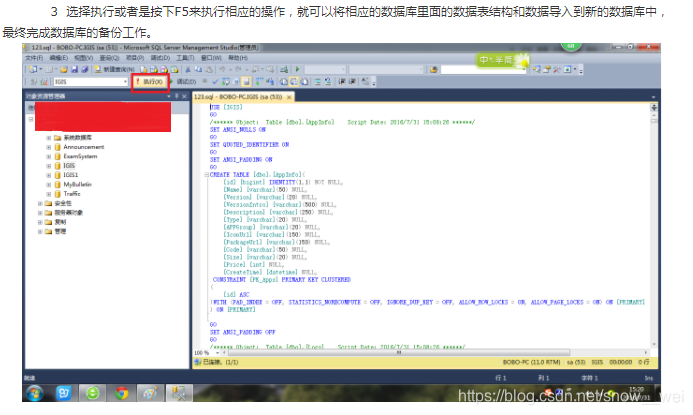Click the Open File folder icon
The height and width of the screenshot is (415, 693).
[x=64, y=69]
